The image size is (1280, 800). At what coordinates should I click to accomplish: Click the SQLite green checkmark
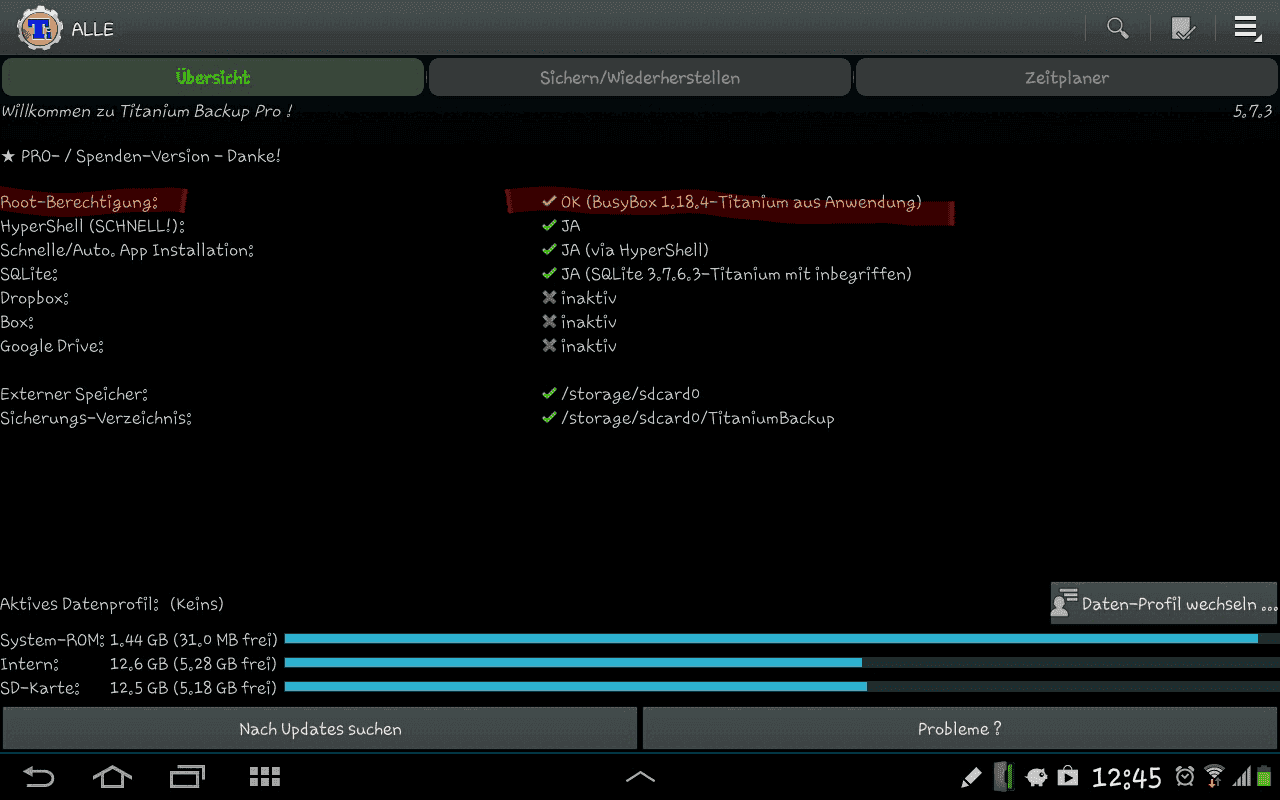[548, 274]
